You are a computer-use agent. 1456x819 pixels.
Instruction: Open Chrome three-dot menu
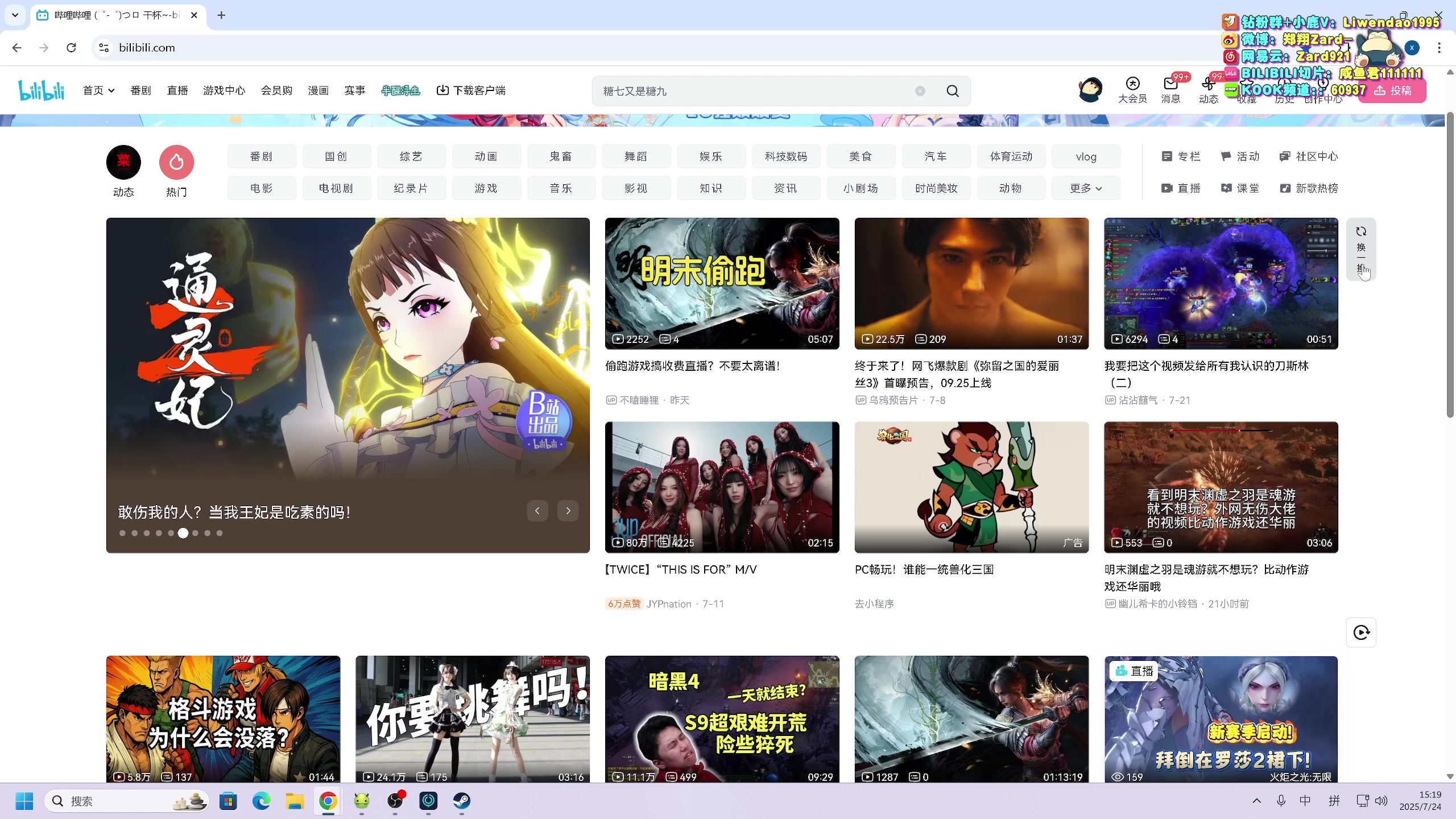(x=1440, y=48)
